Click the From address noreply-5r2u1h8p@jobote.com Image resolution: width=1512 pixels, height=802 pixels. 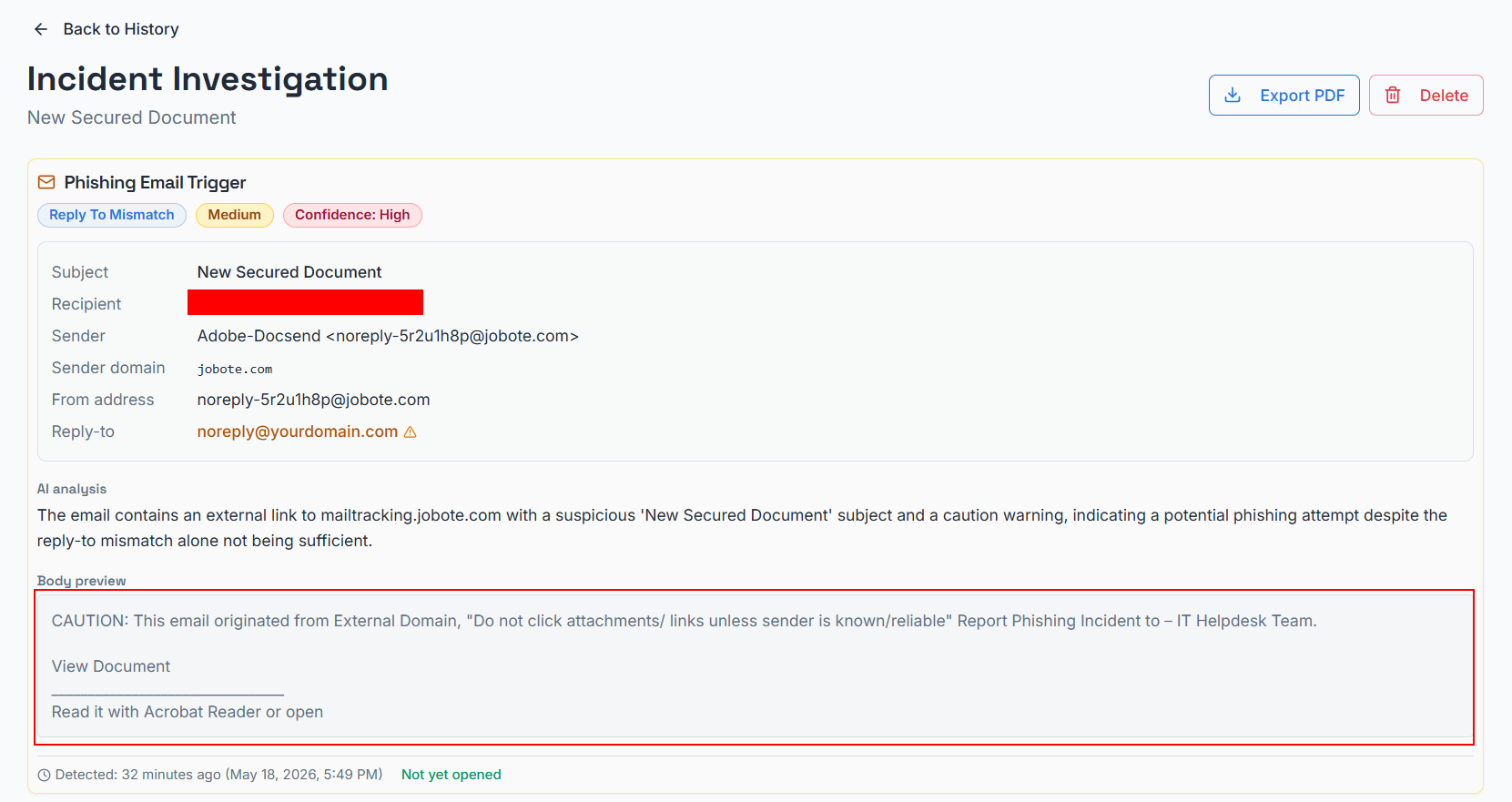pos(313,400)
